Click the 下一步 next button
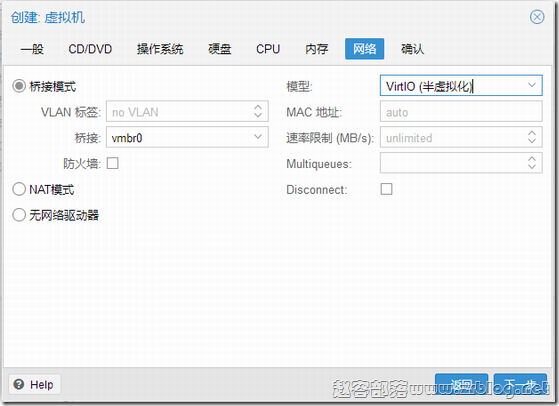 tap(520, 384)
